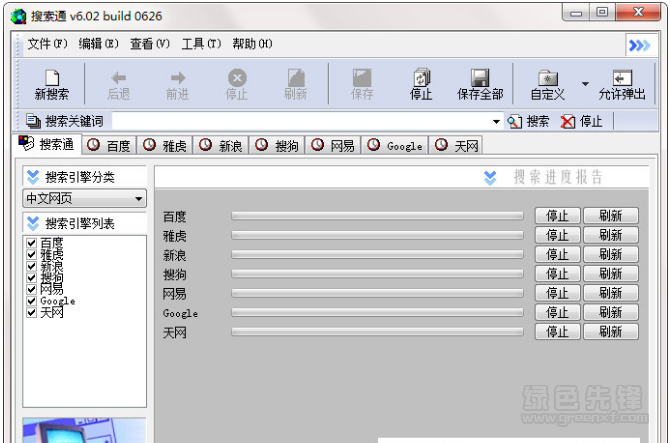Click the 自定义 customize folder icon
The width and height of the screenshot is (670, 443).
[x=548, y=78]
